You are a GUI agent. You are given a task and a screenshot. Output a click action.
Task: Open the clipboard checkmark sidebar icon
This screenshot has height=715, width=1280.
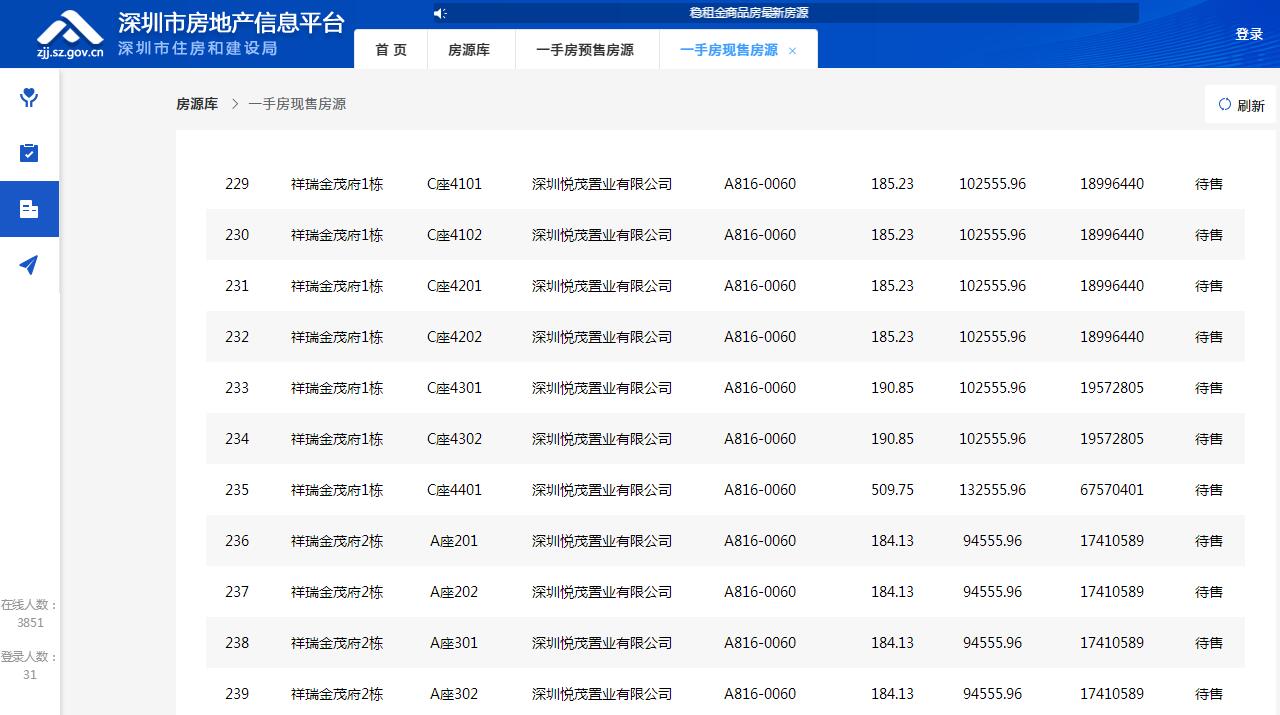tap(29, 153)
